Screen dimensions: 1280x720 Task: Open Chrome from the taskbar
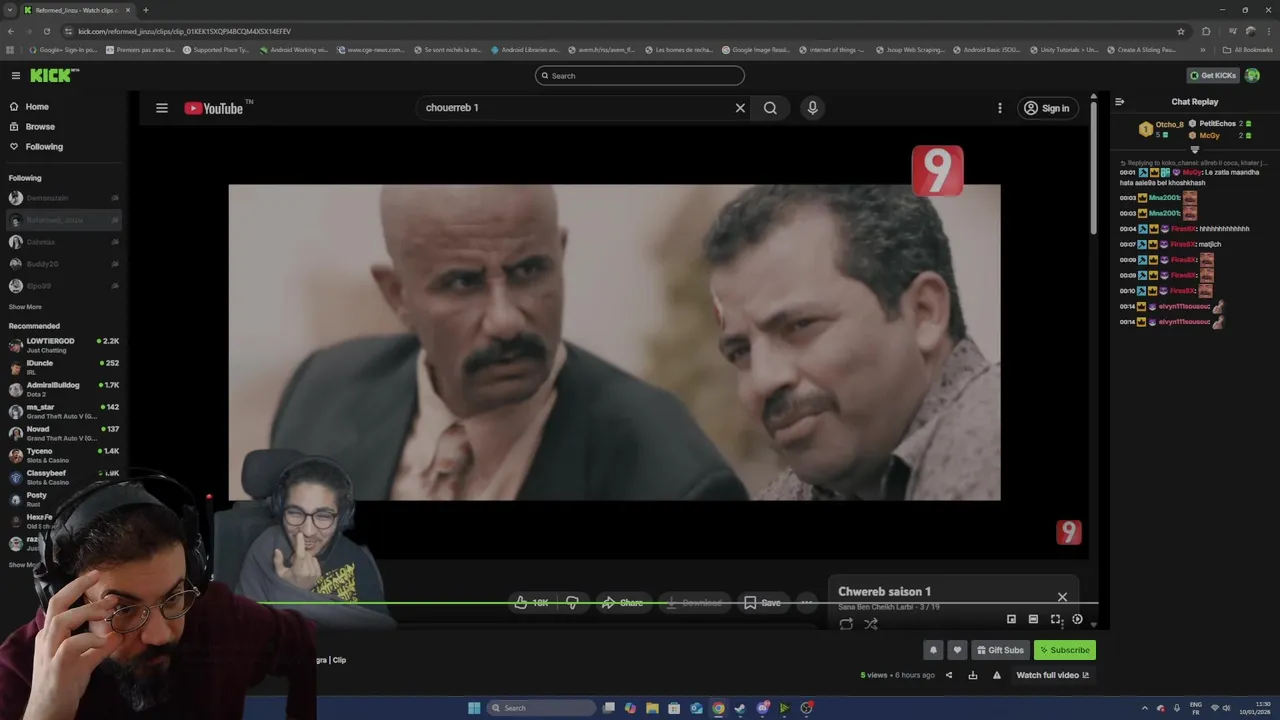point(718,708)
